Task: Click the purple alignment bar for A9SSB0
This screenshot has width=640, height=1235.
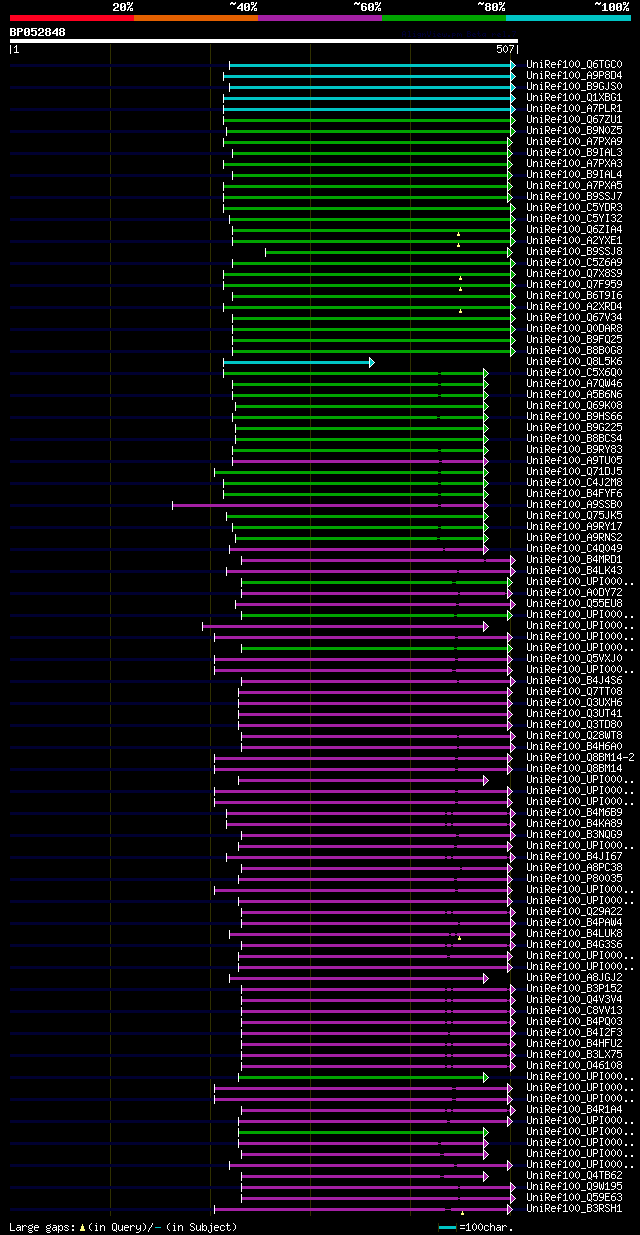Action: pyautogui.click(x=330, y=505)
